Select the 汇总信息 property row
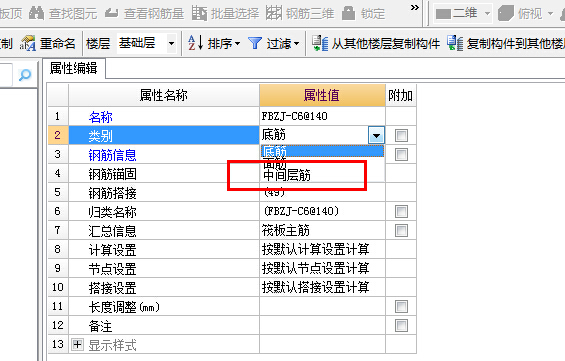 164,230
